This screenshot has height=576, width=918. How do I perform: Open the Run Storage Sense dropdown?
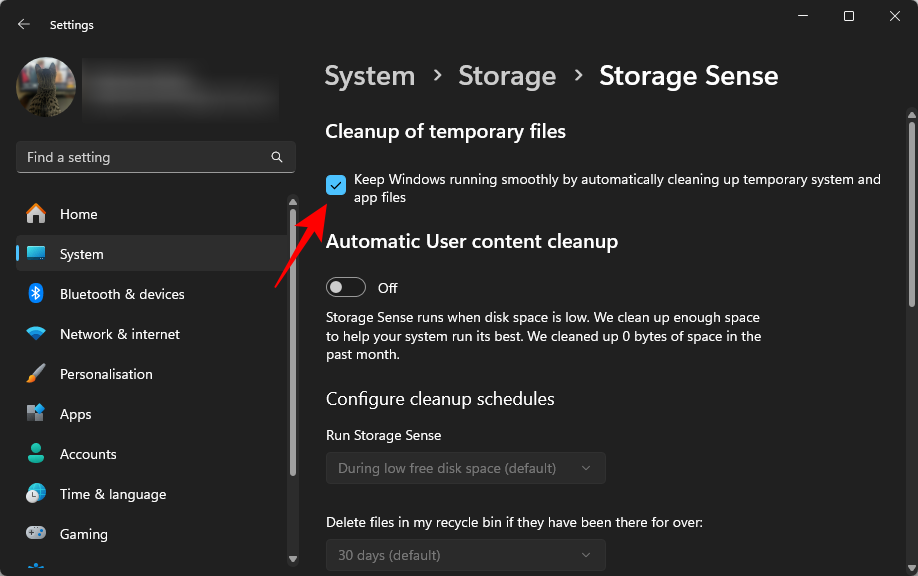pos(466,468)
